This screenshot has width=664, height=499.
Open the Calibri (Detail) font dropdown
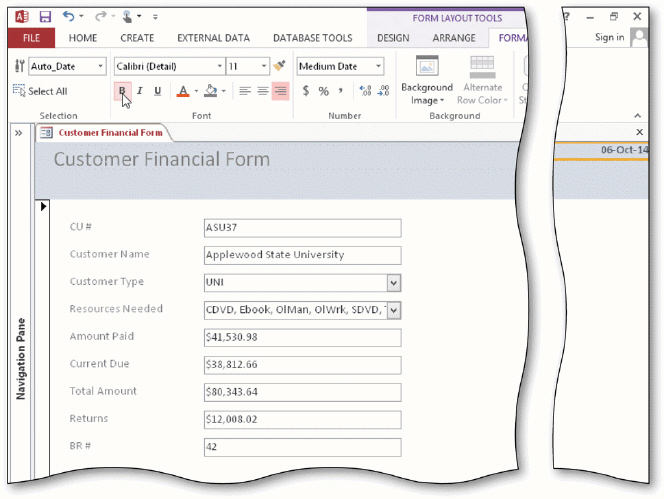(x=219, y=66)
